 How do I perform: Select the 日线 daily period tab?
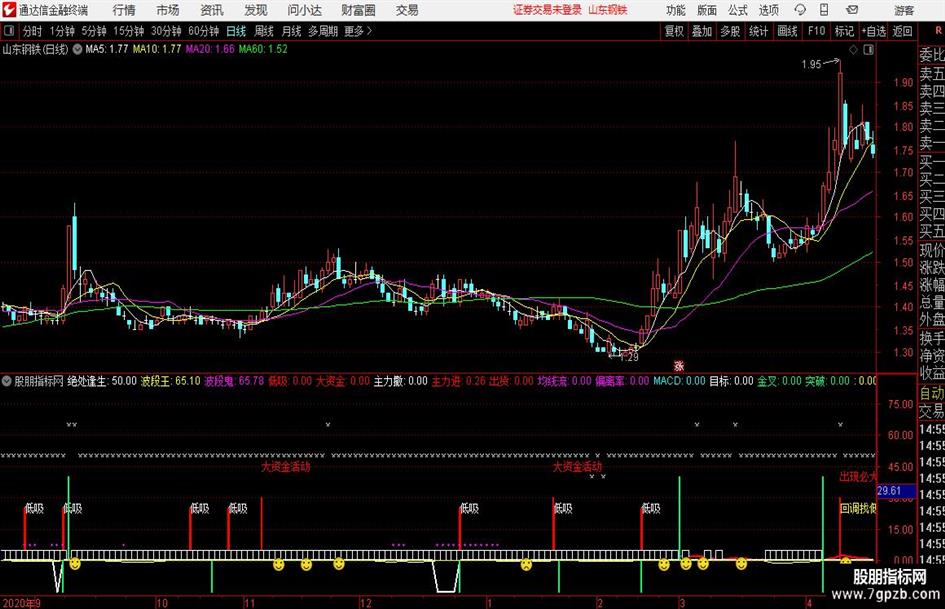[x=236, y=31]
